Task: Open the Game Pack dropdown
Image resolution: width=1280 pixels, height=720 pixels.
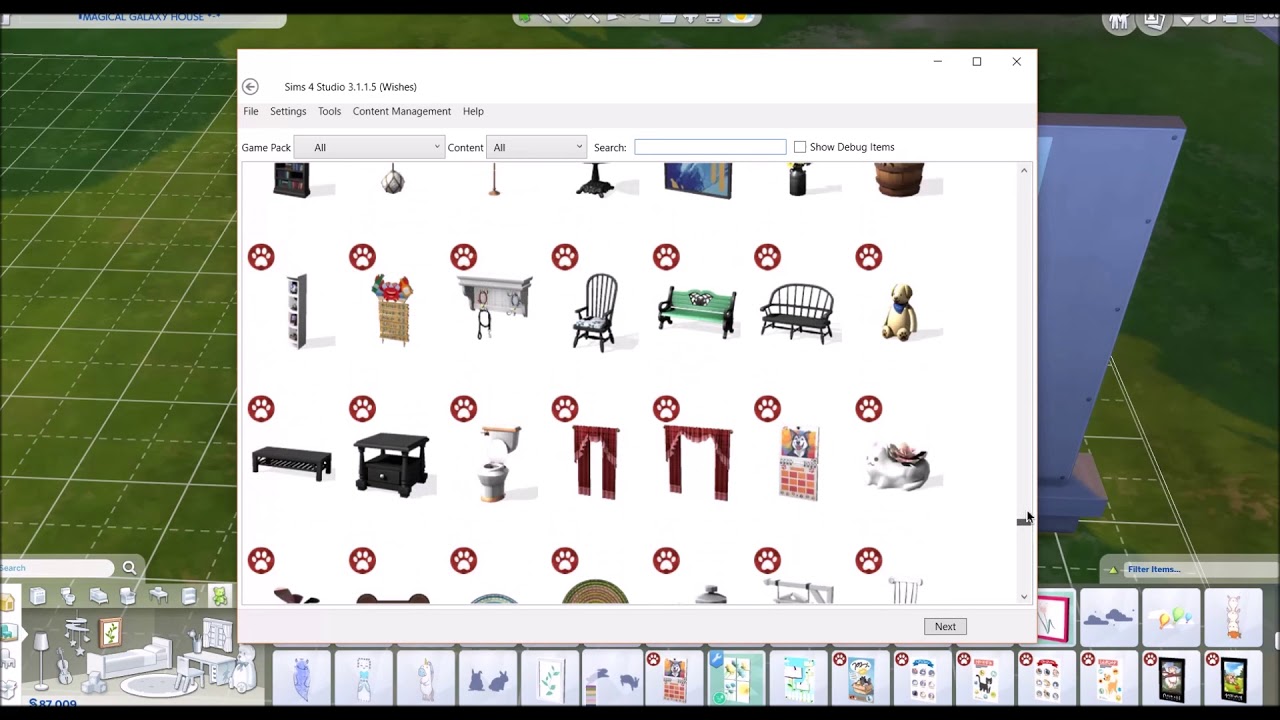Action: point(369,147)
